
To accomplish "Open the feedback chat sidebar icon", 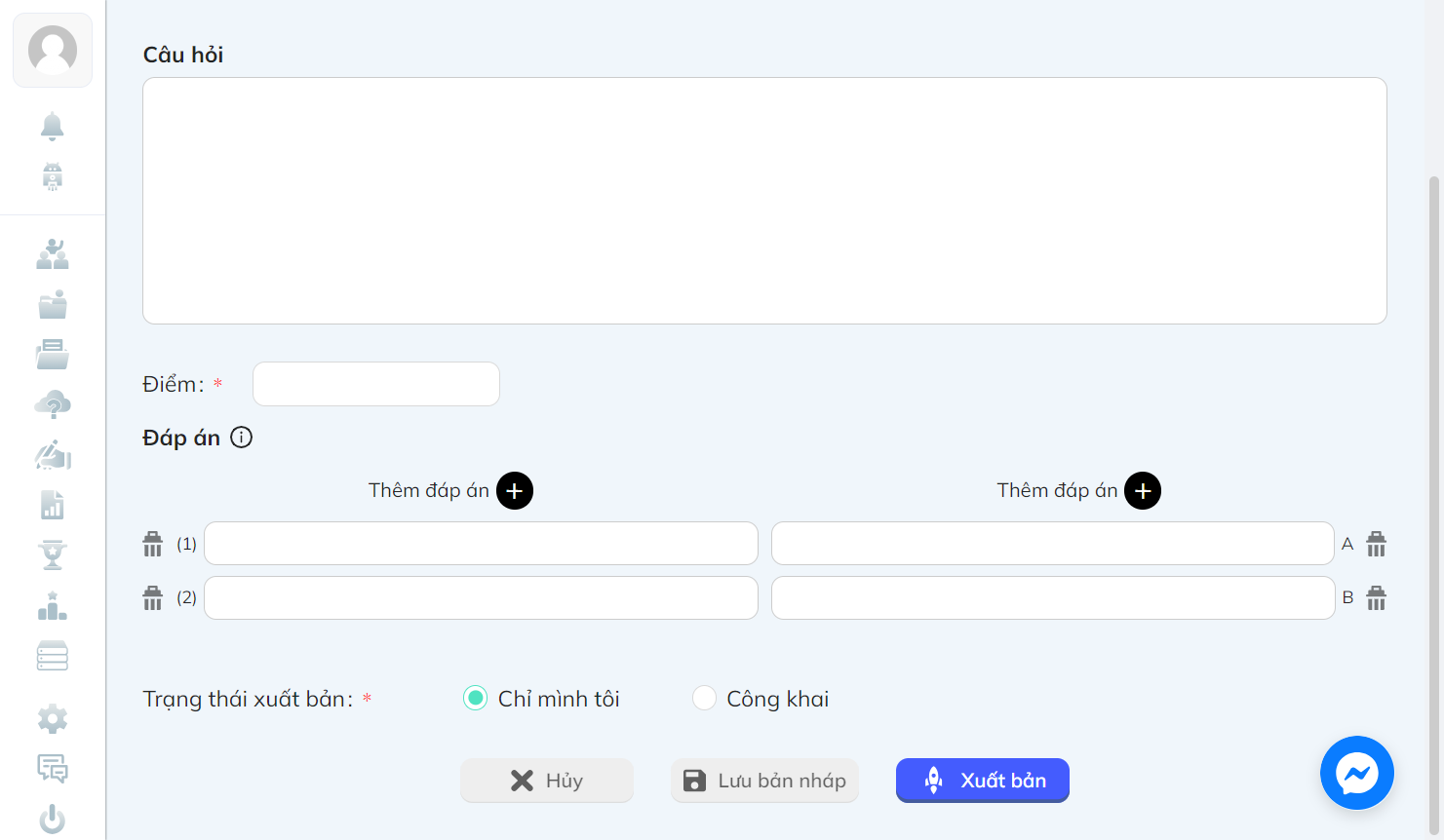I will pyautogui.click(x=53, y=769).
